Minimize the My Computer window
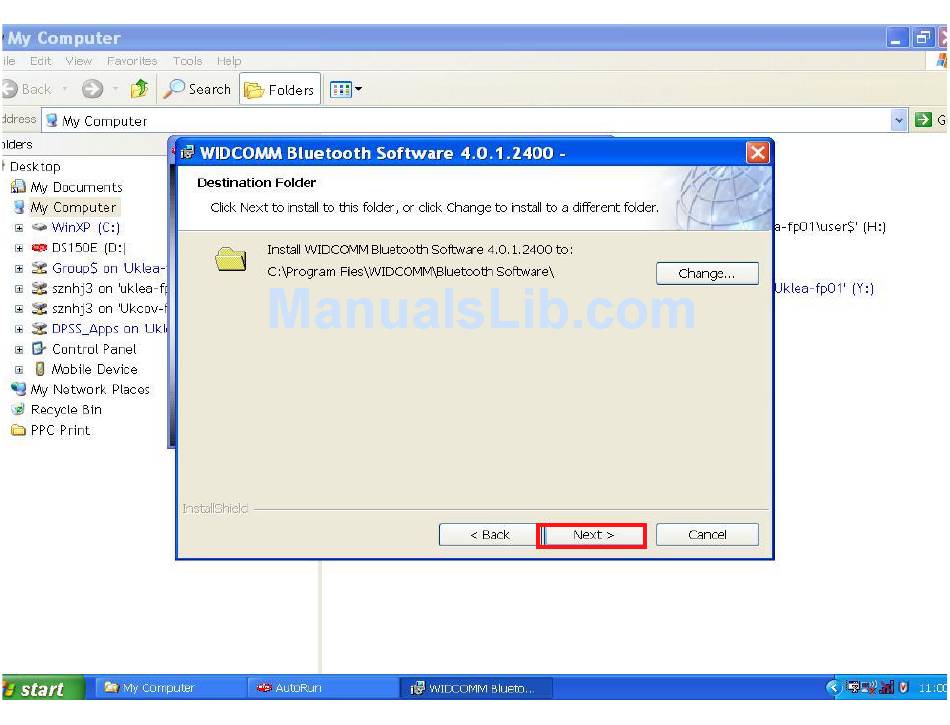Image resolution: width=950 pixels, height=725 pixels. point(897,38)
